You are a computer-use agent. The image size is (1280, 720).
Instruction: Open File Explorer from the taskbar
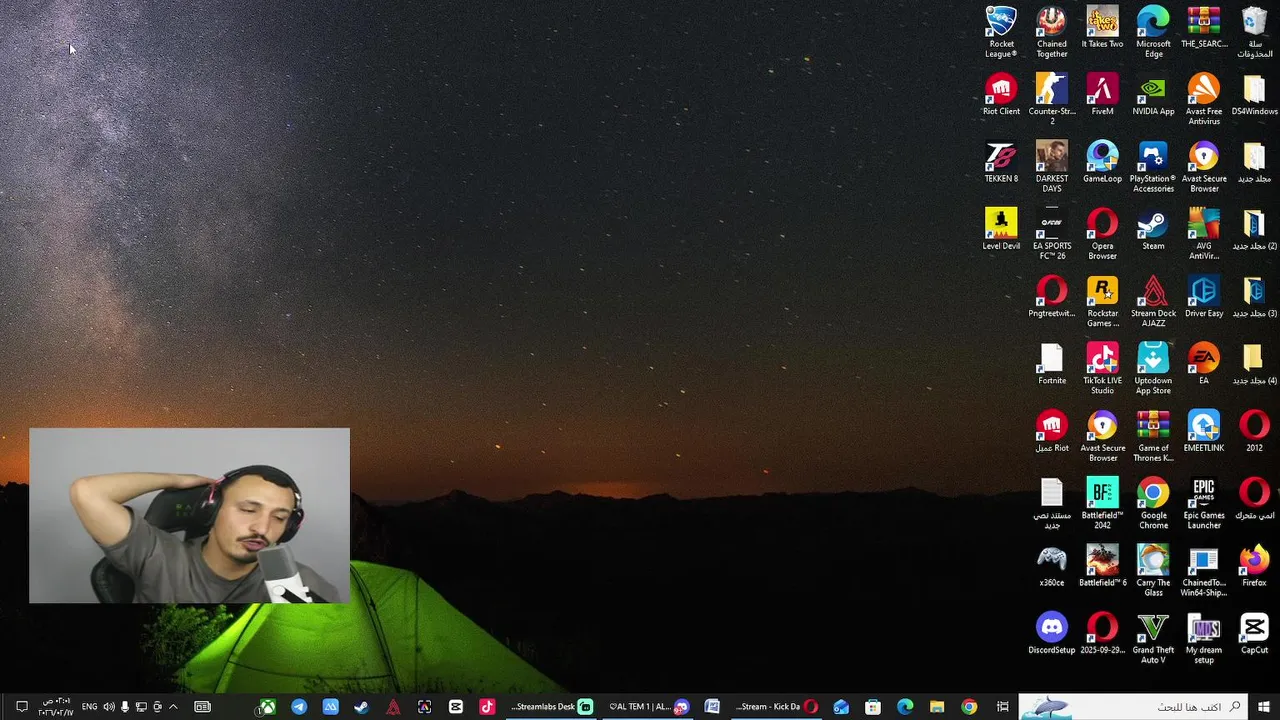[937, 707]
